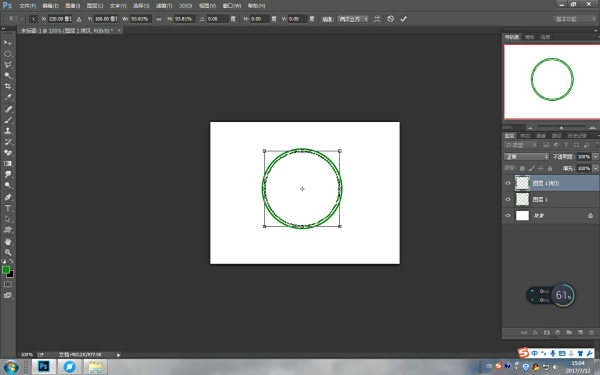600x375 pixels.
Task: Select the Horizontal Type tool
Action: pos(8,208)
